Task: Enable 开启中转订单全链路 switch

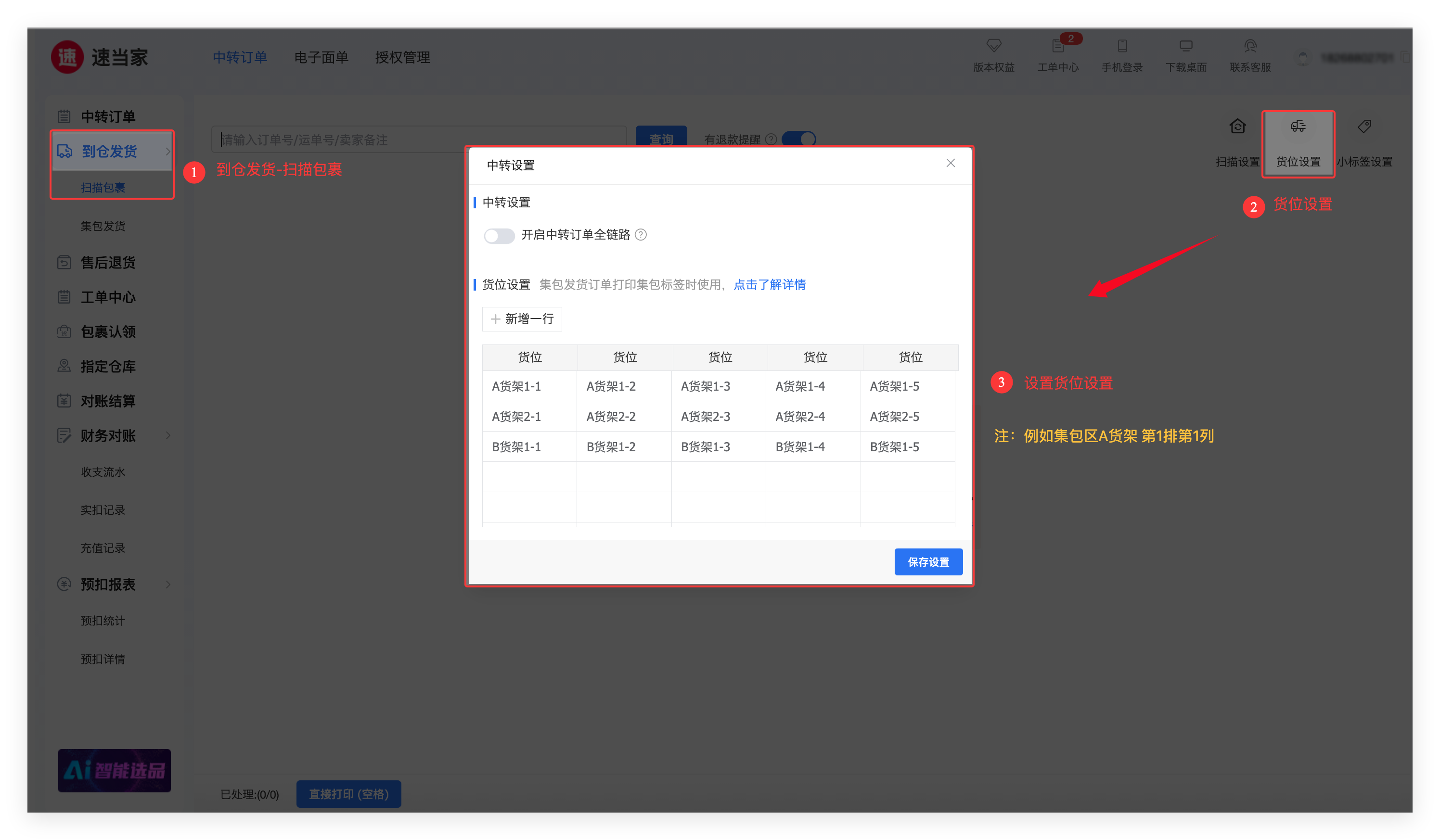Action: [499, 235]
